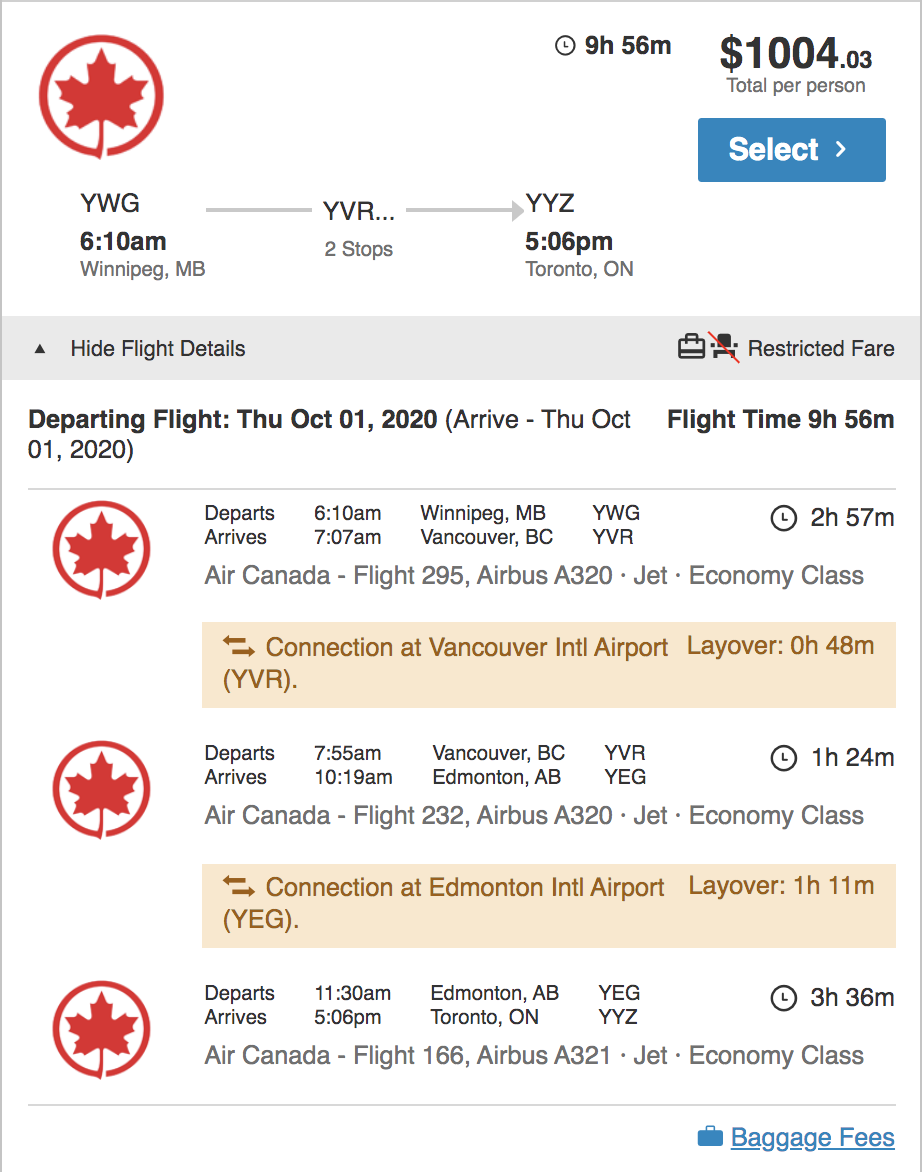The image size is (924, 1172).
Task: Click the Air Canada logo for Flight 166
Action: (101, 1030)
